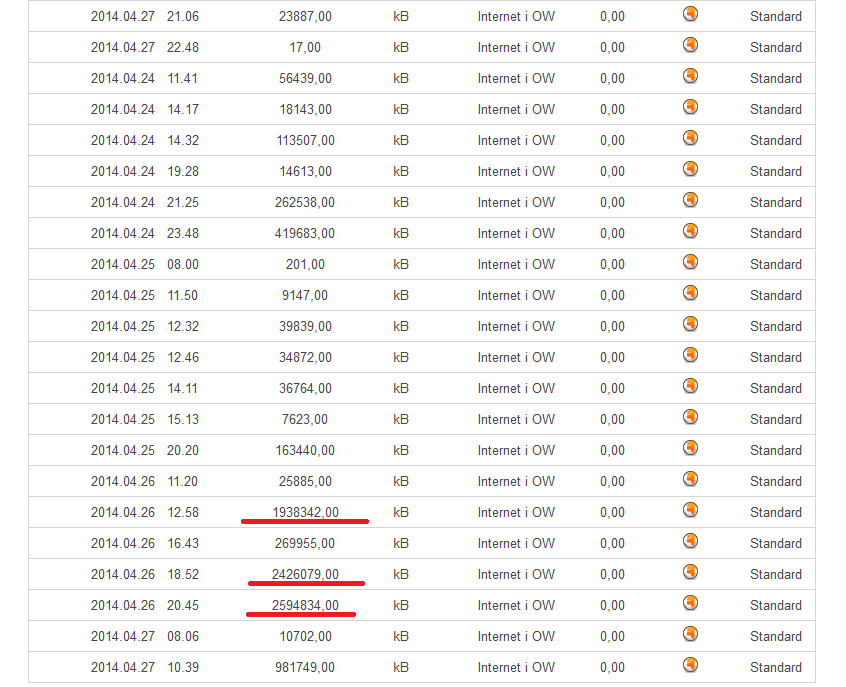The height and width of the screenshot is (687, 846).
Task: Click orange icon in the 11.50 row
Action: tap(690, 293)
